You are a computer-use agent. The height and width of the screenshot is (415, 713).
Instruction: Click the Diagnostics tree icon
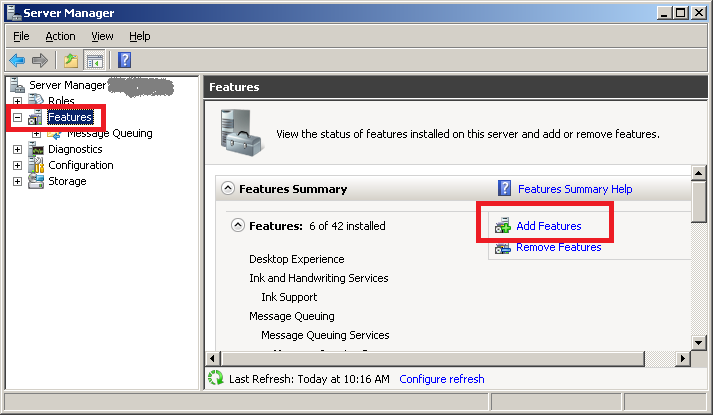click(x=36, y=149)
